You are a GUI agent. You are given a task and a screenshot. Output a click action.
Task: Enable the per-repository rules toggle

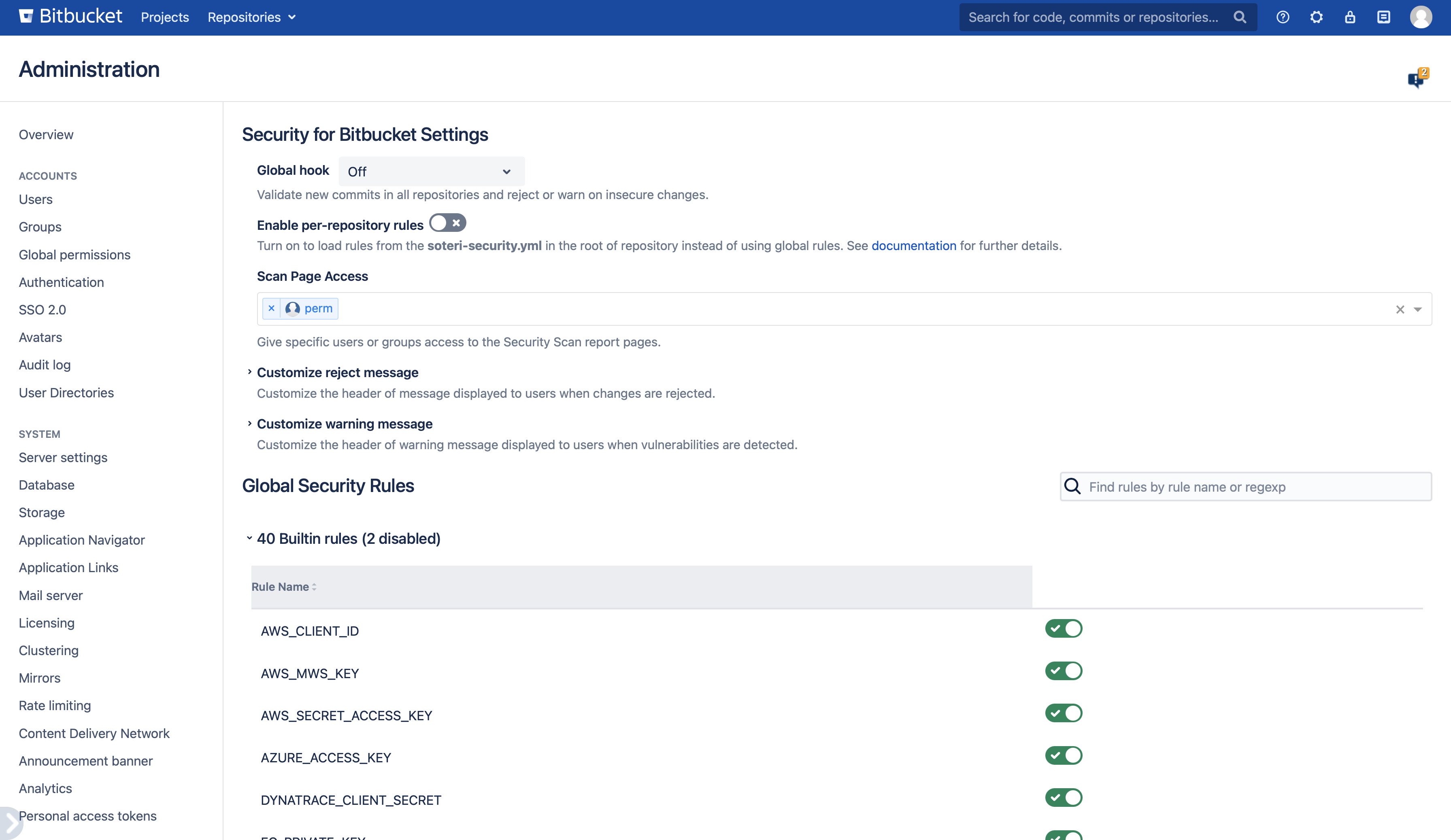(447, 223)
